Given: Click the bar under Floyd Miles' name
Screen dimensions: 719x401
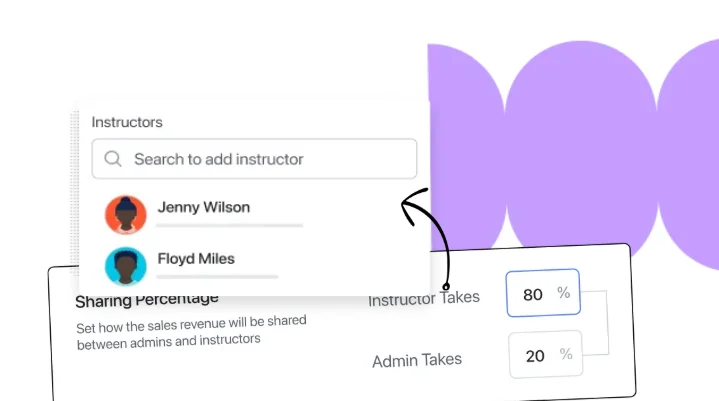Looking at the screenshot, I should click(x=217, y=276).
